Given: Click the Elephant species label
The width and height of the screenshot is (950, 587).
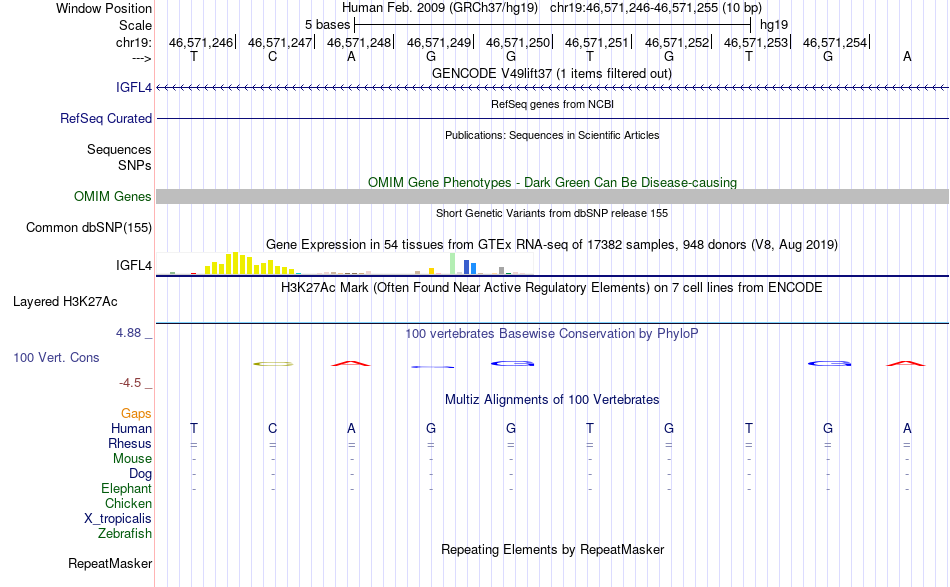Looking at the screenshot, I should coord(126,488).
